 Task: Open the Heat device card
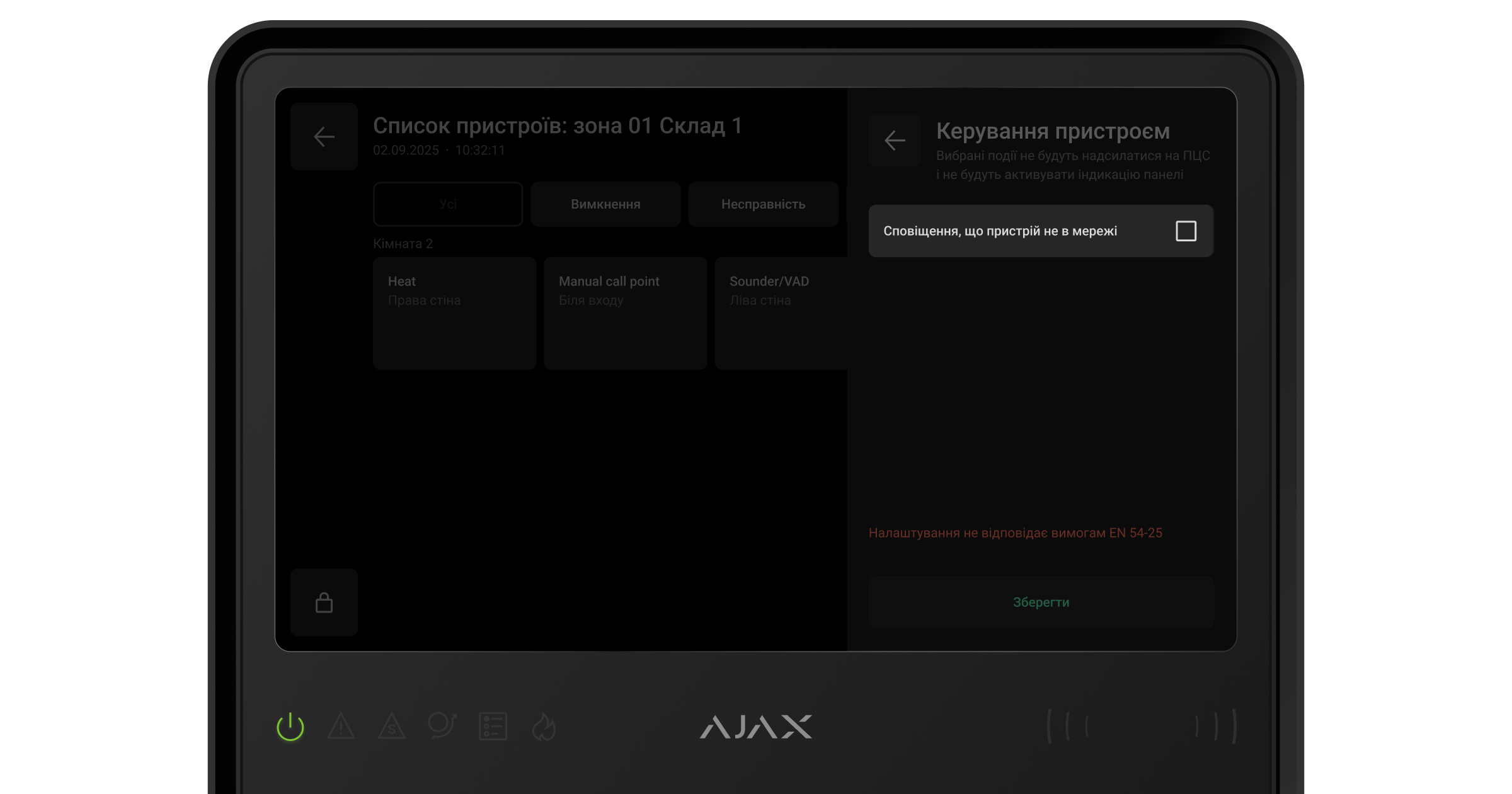point(454,313)
